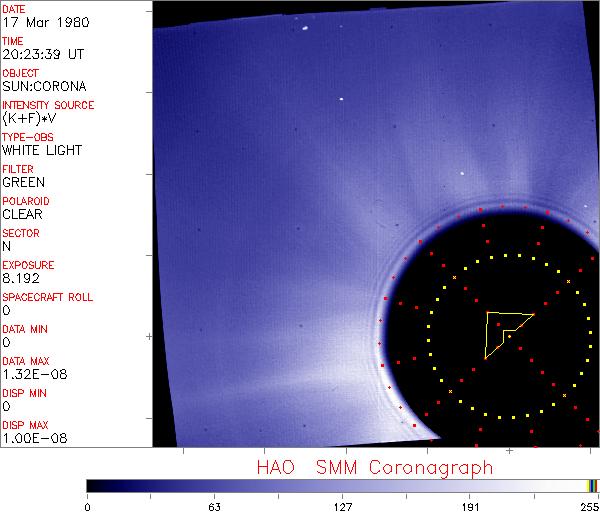Viewport: 600px width, 512px height.
Task: Click the DISP MAX value 1.00E-08
Action: 35,438
